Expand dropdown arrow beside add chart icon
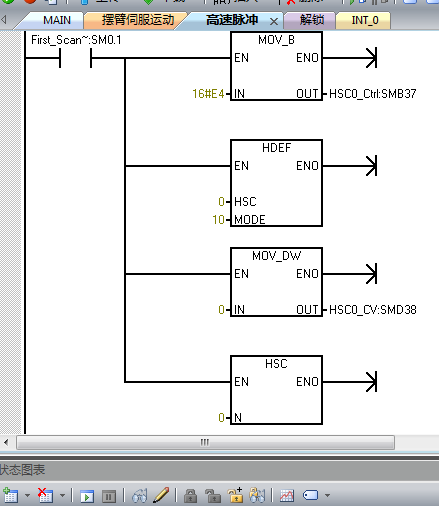Image resolution: width=439 pixels, height=506 pixels. (27, 495)
